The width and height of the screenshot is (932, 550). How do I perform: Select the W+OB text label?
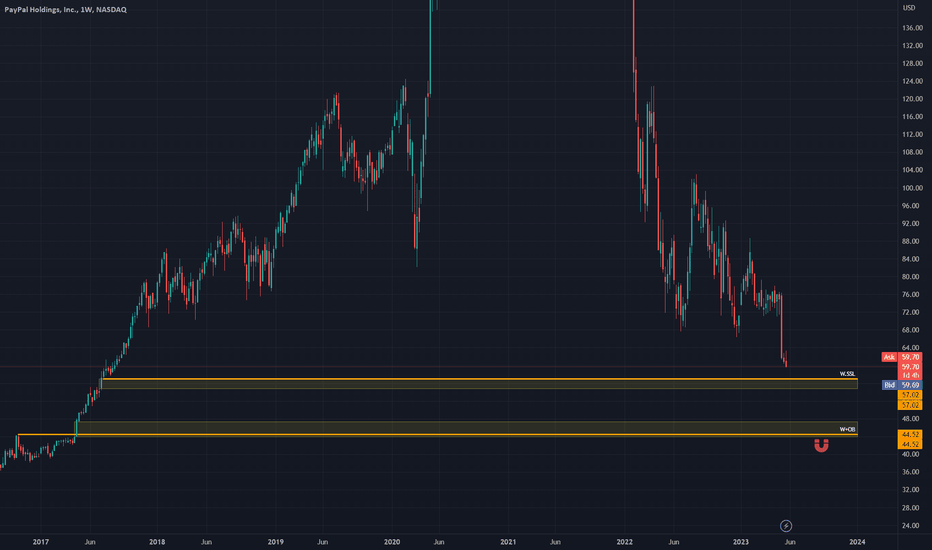pyautogui.click(x=847, y=429)
